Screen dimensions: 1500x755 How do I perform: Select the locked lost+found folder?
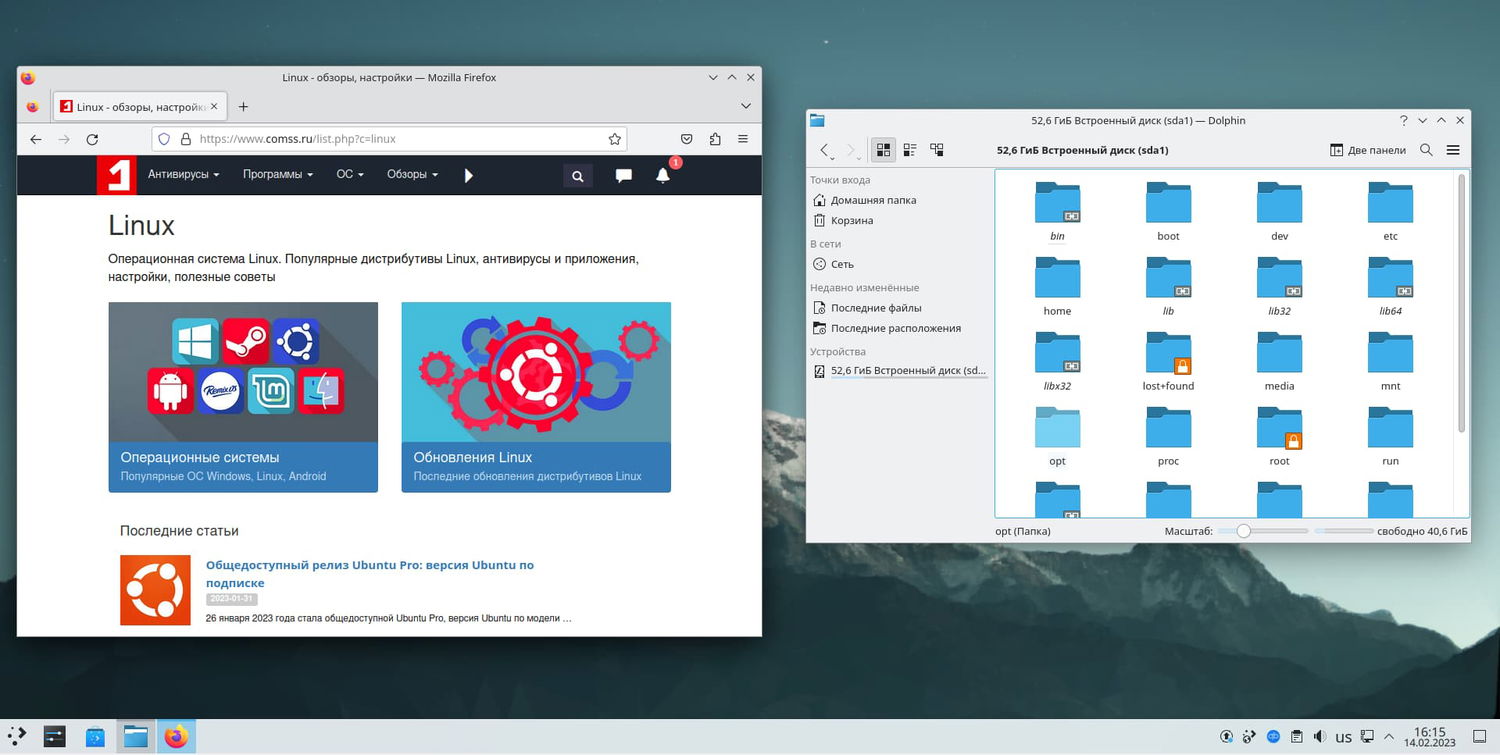[1168, 362]
